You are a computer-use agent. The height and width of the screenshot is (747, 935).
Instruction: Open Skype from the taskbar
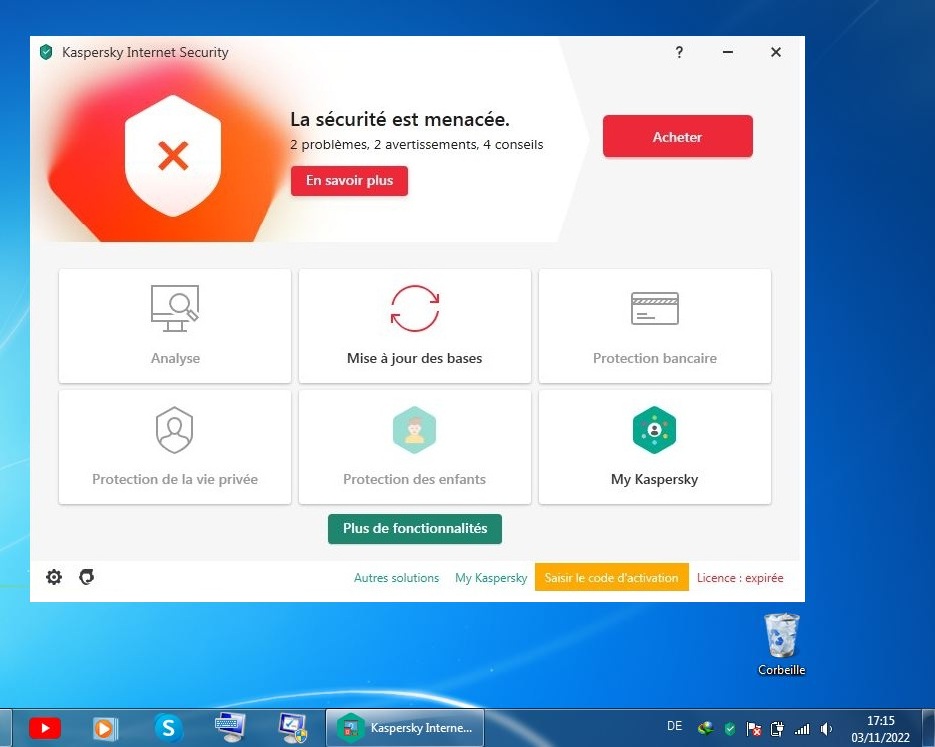[x=168, y=728]
